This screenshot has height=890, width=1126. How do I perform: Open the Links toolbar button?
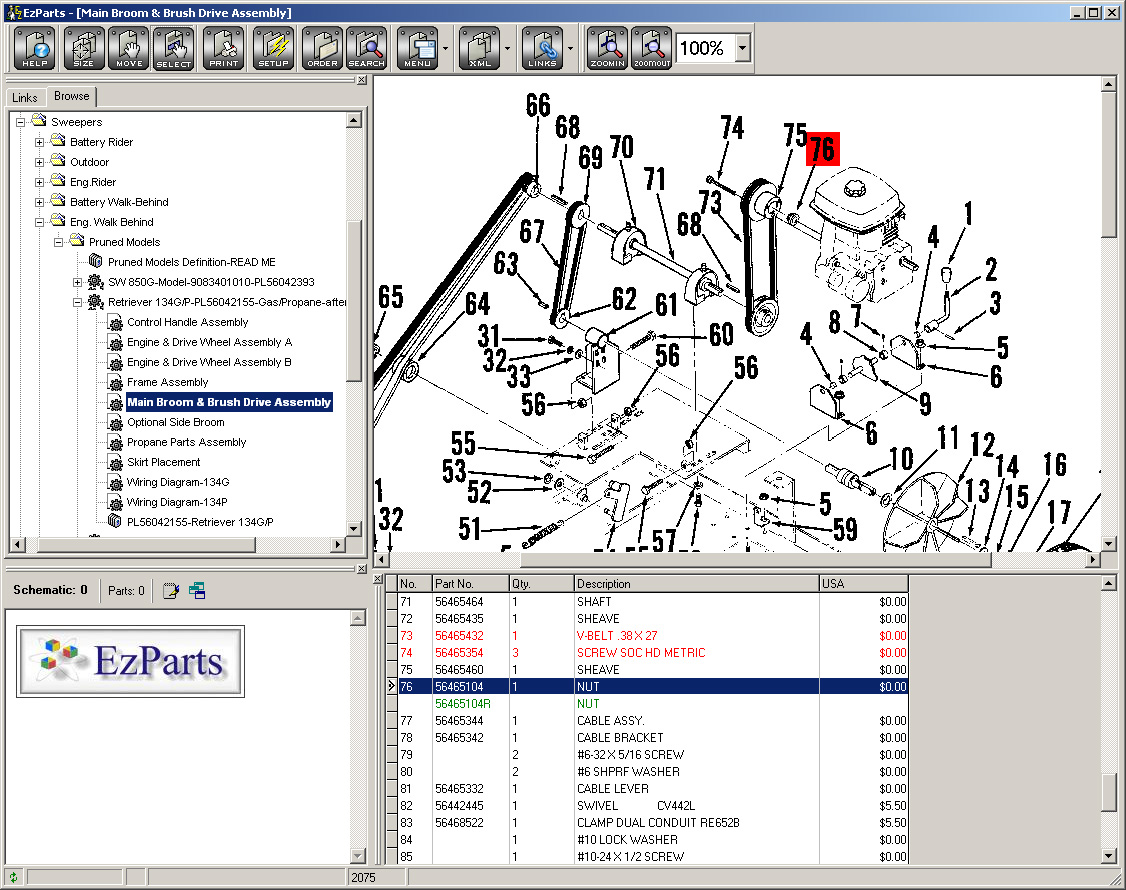[x=542, y=48]
